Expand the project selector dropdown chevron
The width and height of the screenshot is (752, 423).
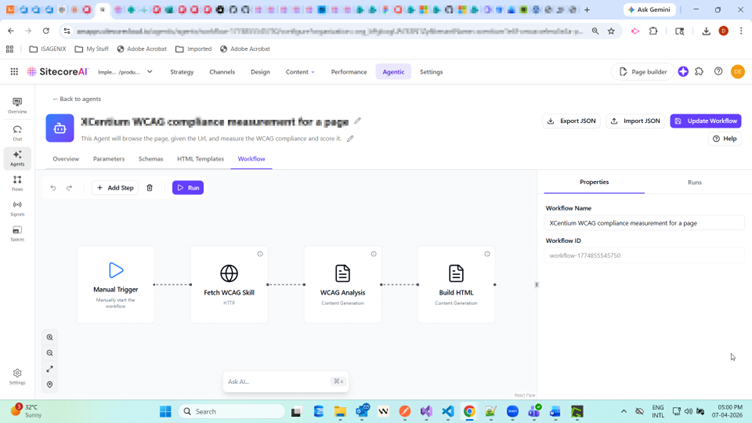[150, 72]
